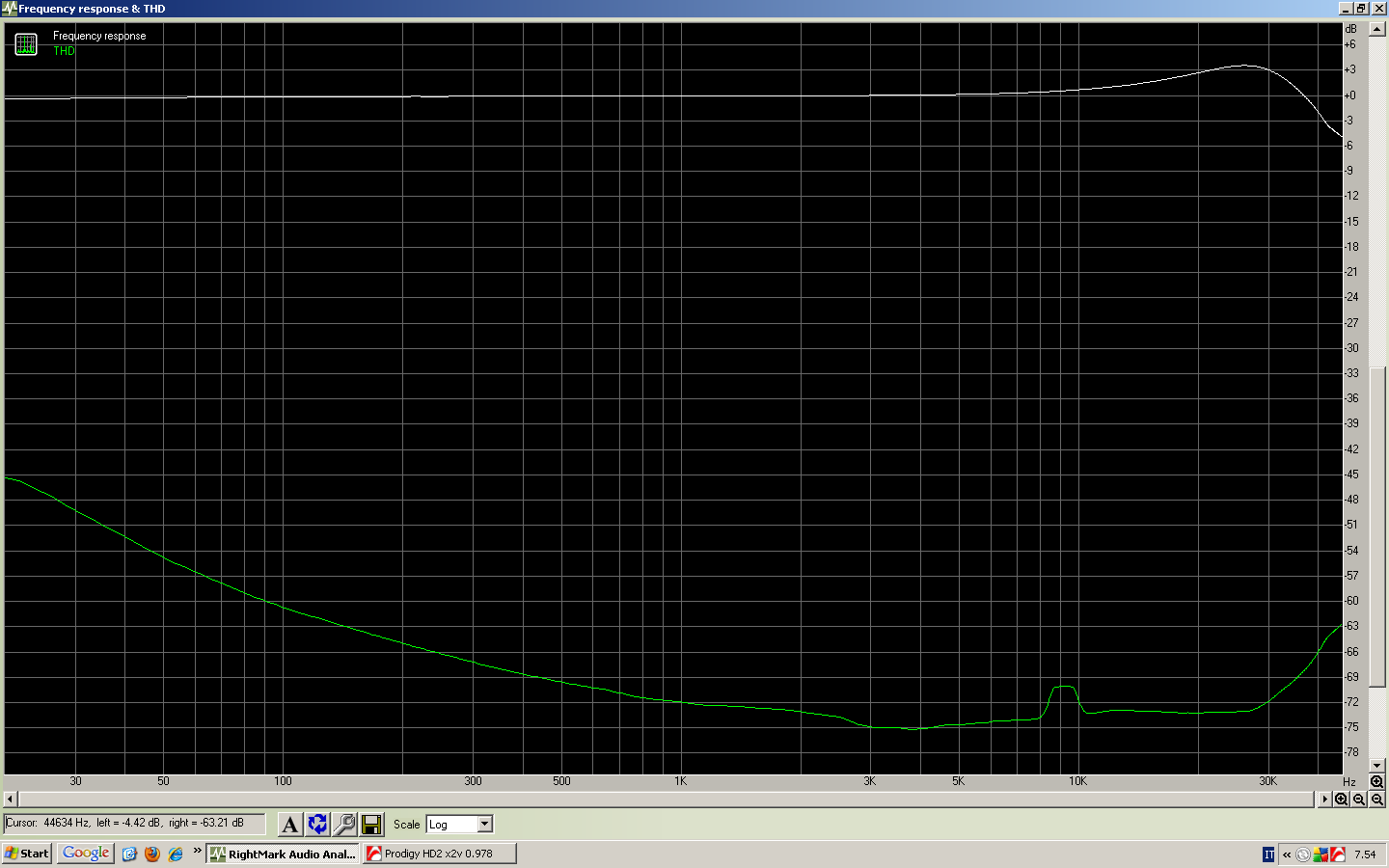
Task: Click the Google toolbar button in taskbar
Action: (x=86, y=854)
